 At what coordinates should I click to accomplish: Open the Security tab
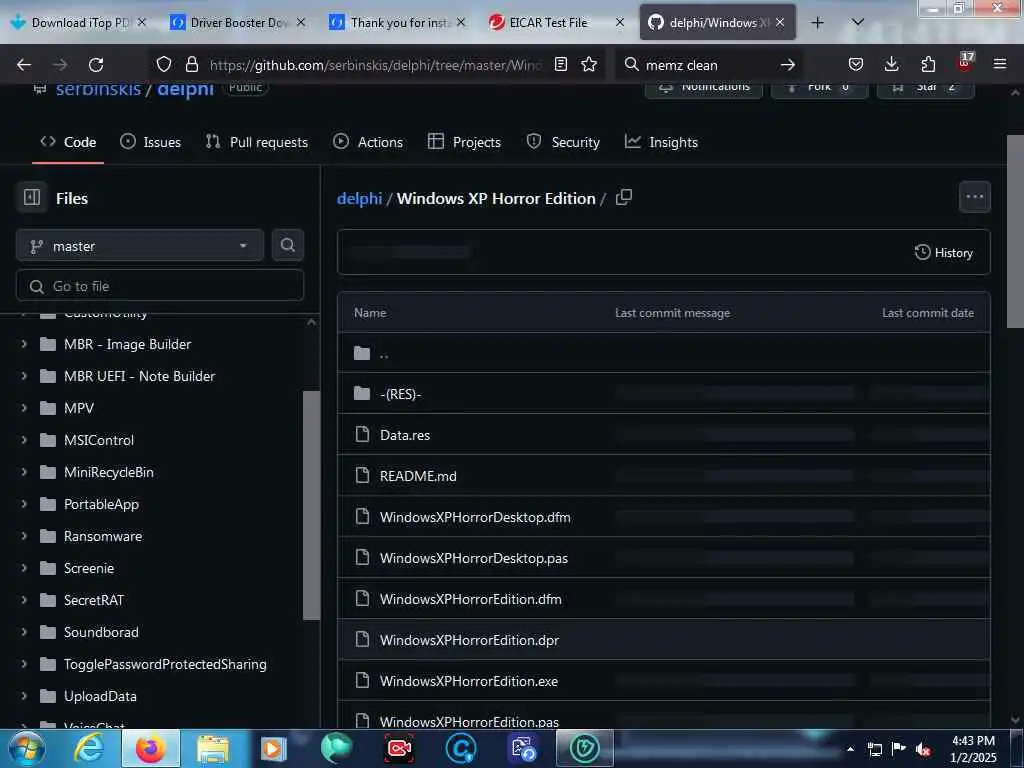(x=563, y=142)
